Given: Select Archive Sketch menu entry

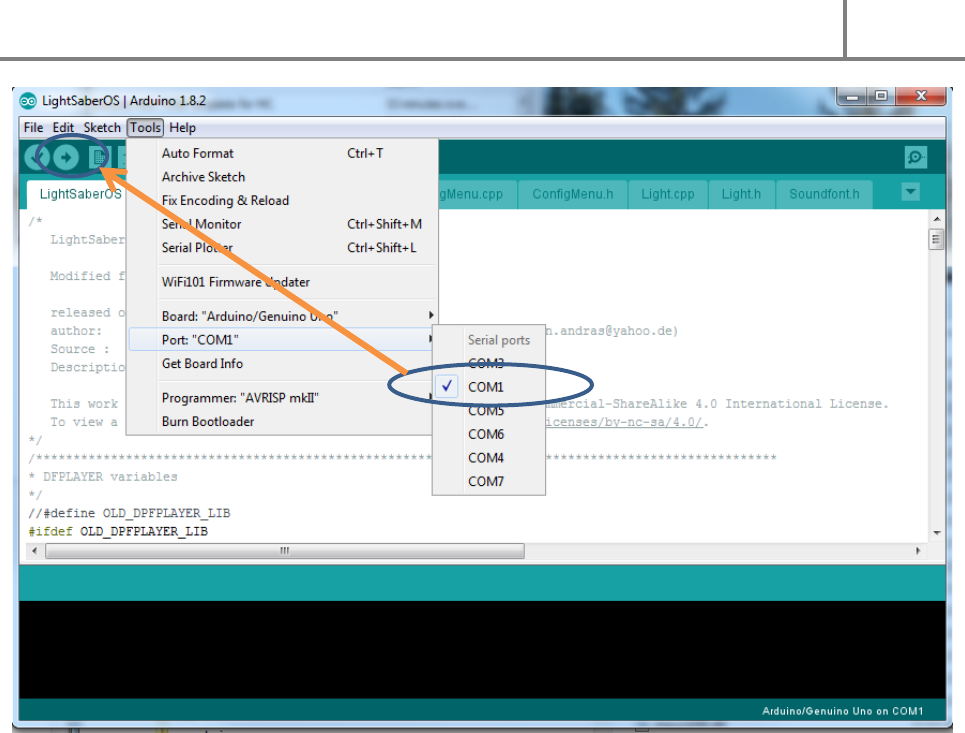Looking at the screenshot, I should click(282, 177).
